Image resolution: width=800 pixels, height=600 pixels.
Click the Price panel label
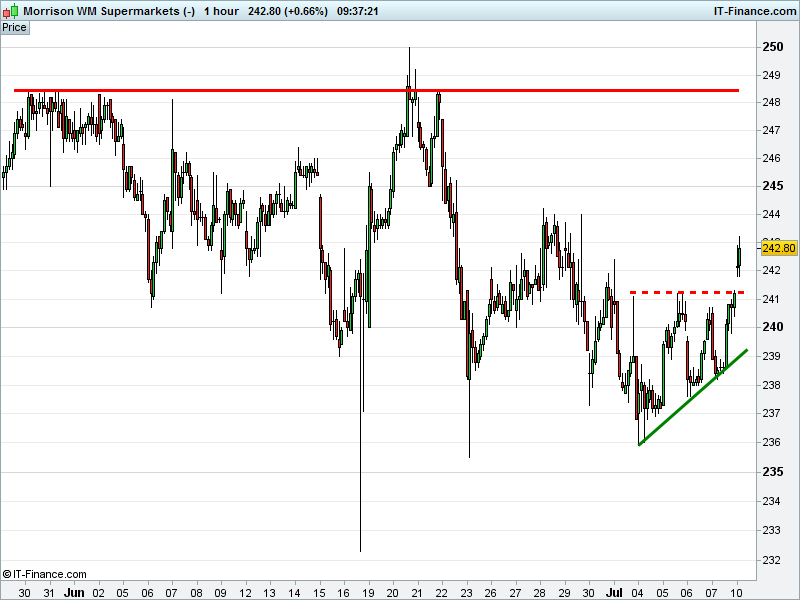coord(14,28)
